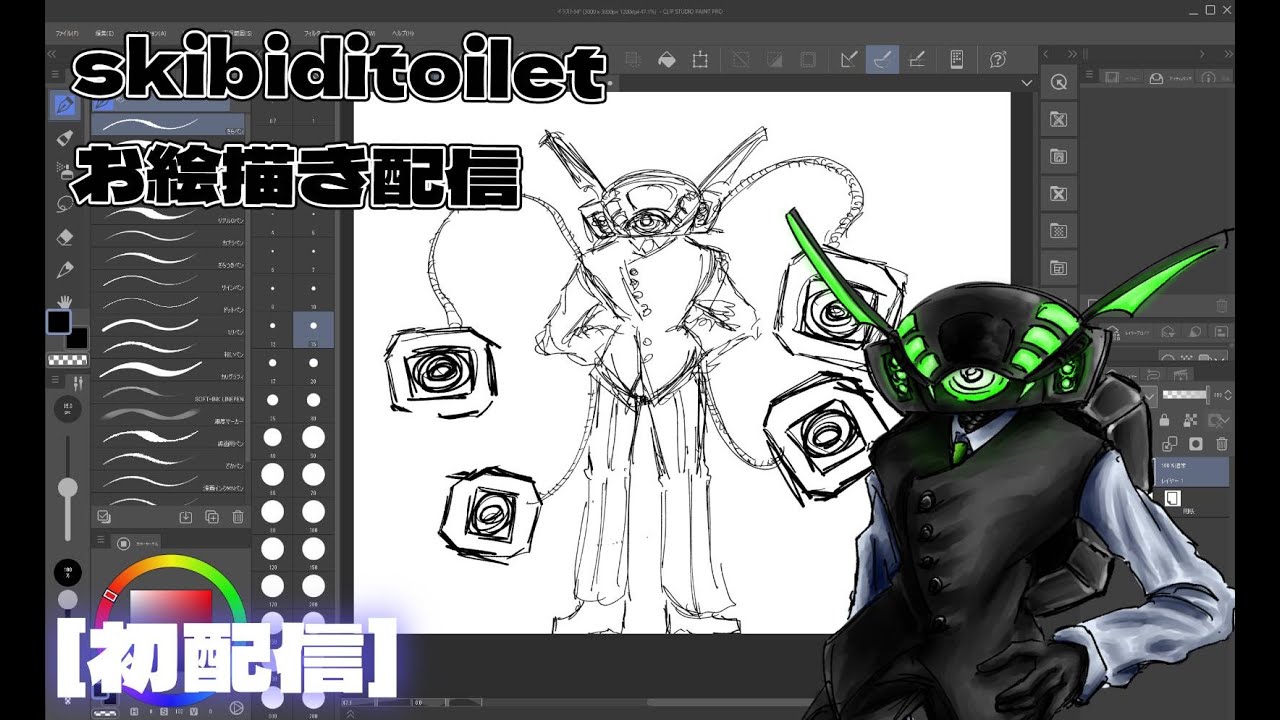Open the ヘルプ(H) menu
The width and height of the screenshot is (1280, 720).
click(x=403, y=32)
